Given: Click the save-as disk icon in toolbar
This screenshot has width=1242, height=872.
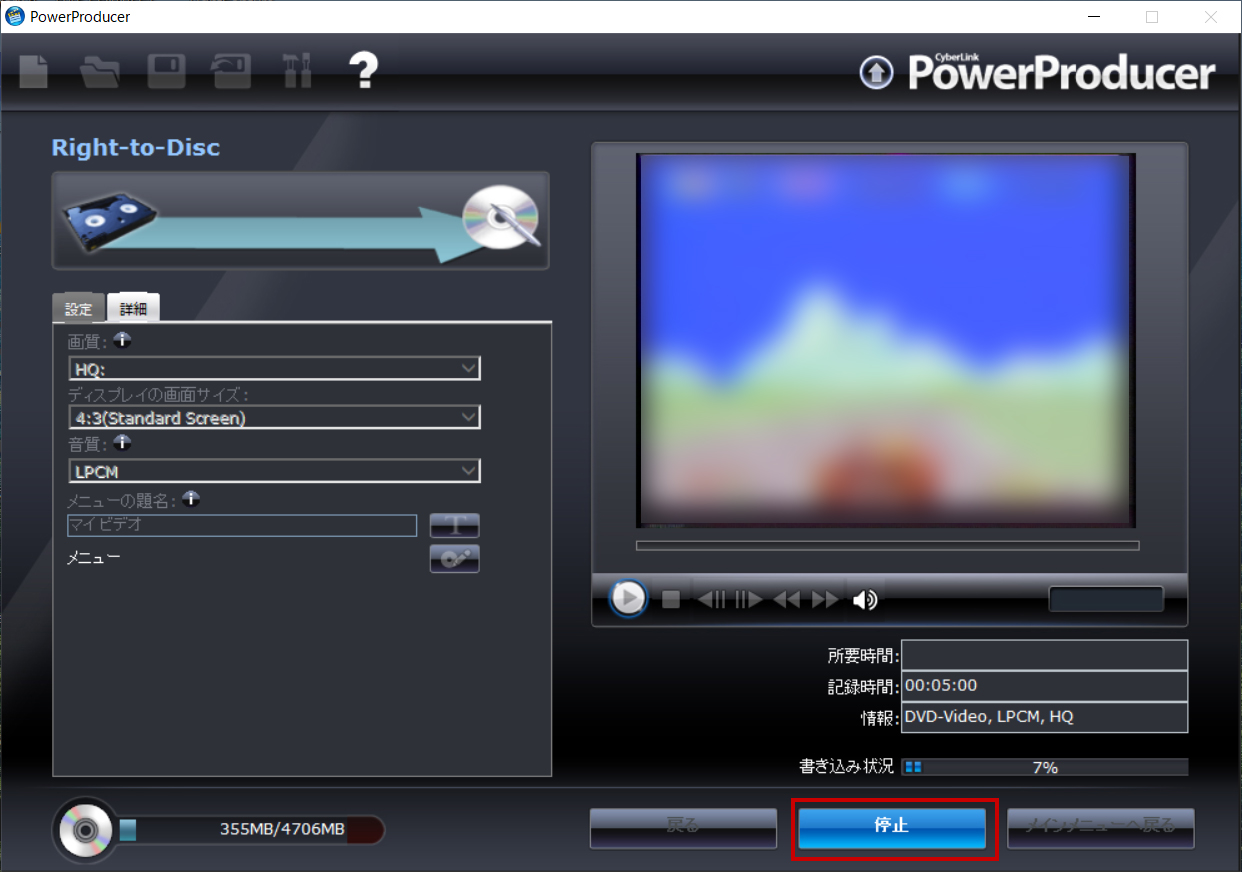Looking at the screenshot, I should click(x=231, y=72).
